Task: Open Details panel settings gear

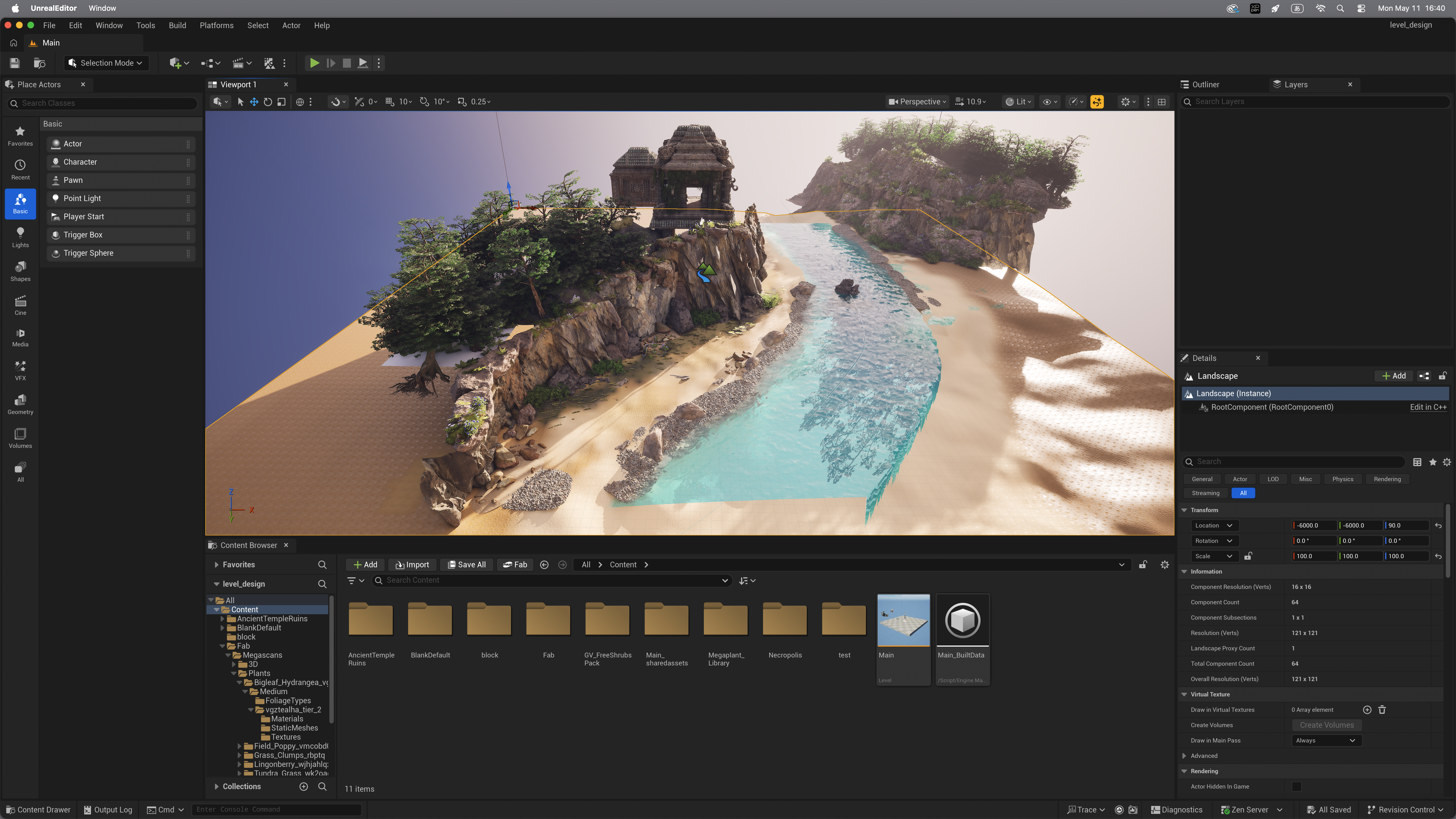Action: click(1447, 462)
